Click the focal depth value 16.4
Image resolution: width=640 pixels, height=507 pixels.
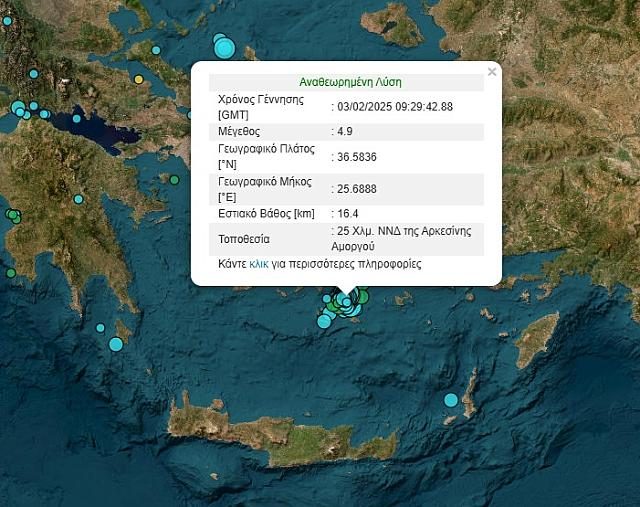(348, 213)
